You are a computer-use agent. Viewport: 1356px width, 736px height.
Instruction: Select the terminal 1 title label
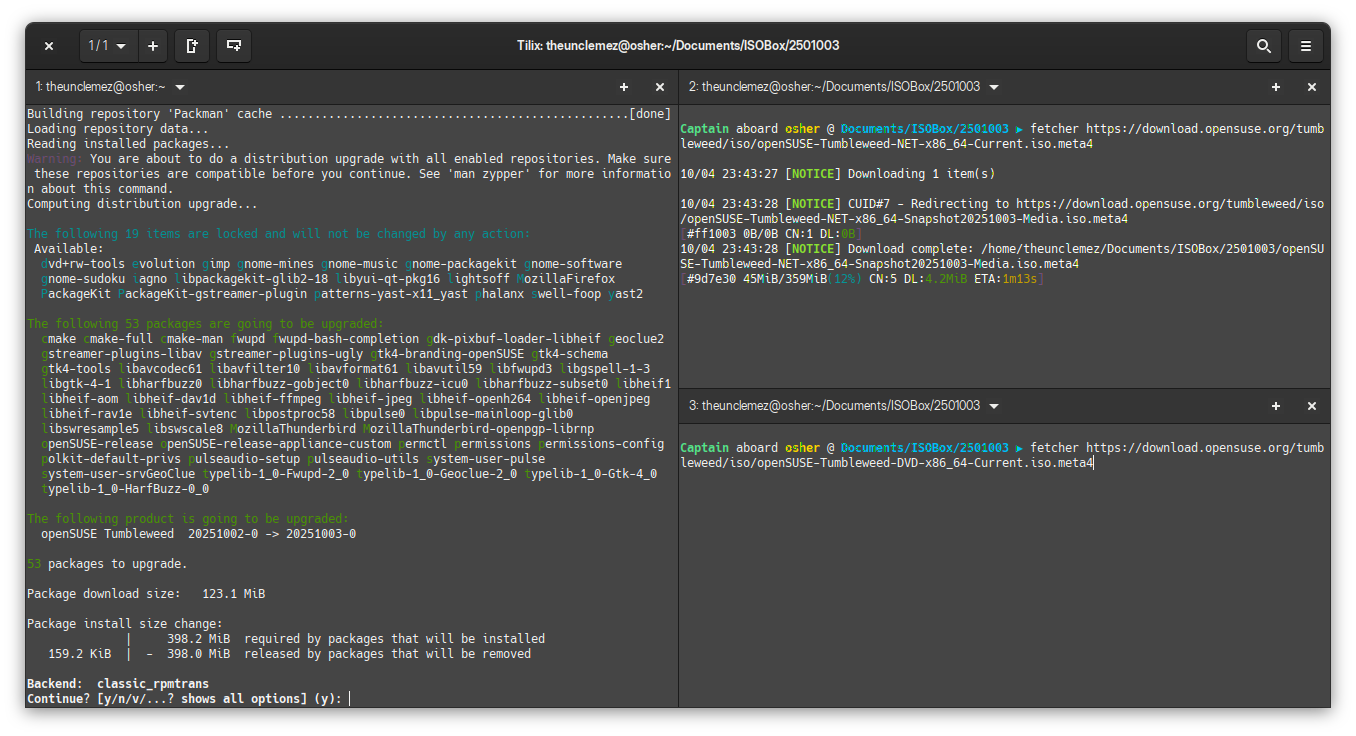click(100, 87)
